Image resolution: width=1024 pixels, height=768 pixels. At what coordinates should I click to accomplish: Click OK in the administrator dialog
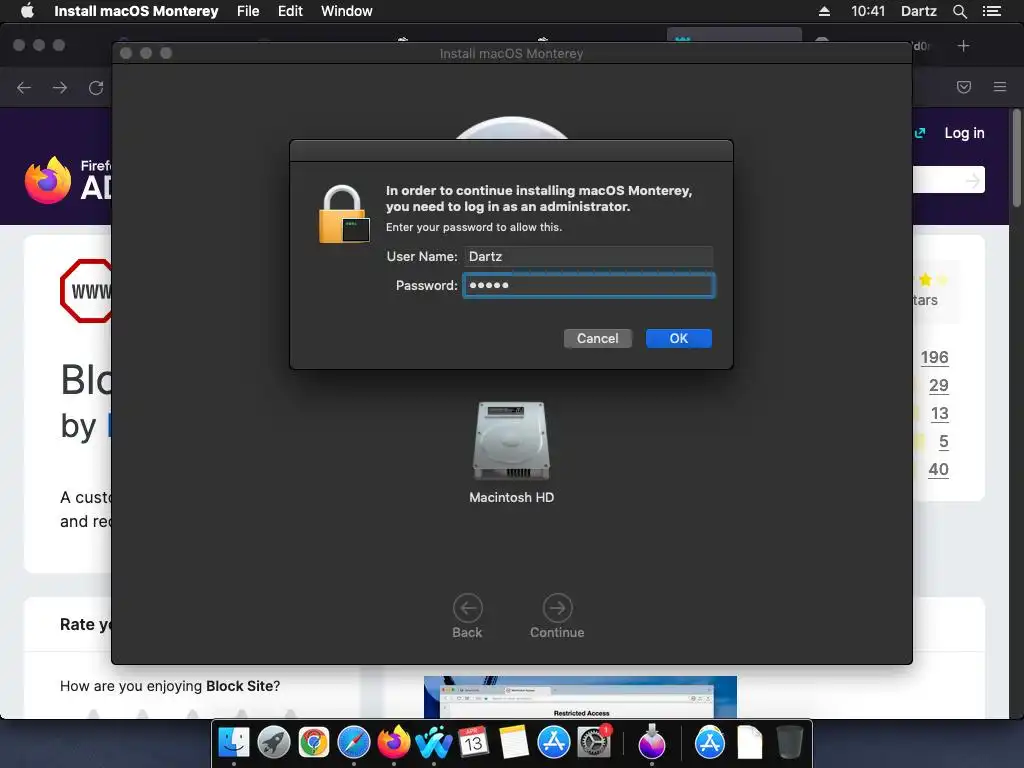(x=679, y=338)
